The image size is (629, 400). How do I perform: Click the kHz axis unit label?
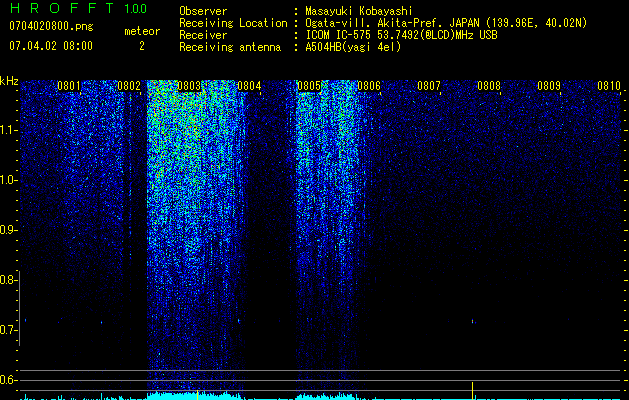[9, 81]
